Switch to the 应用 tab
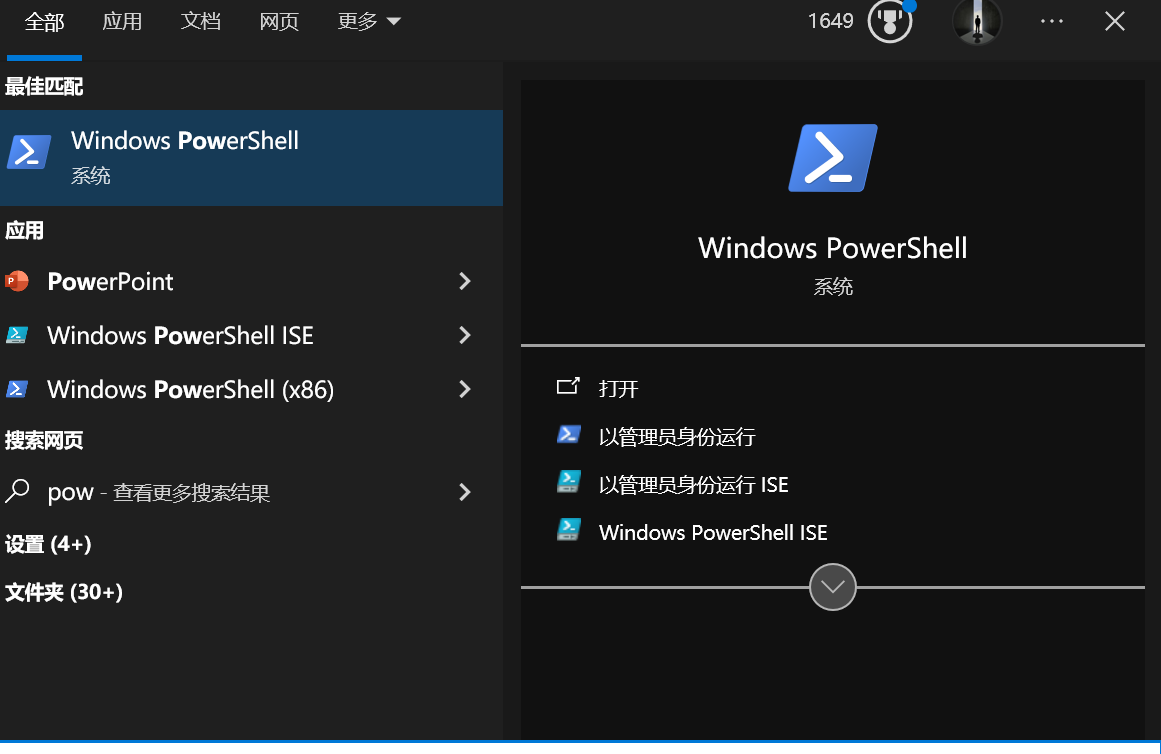This screenshot has width=1161, height=754. (x=122, y=21)
